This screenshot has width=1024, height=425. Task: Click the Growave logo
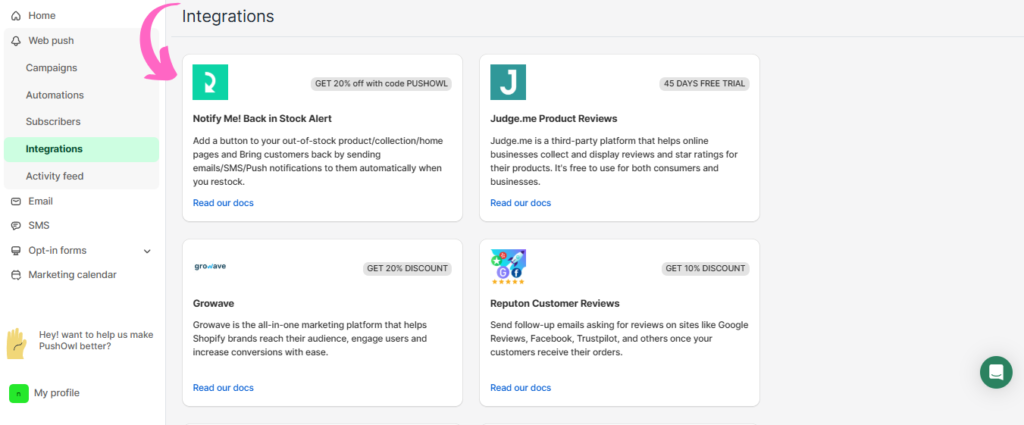210,266
